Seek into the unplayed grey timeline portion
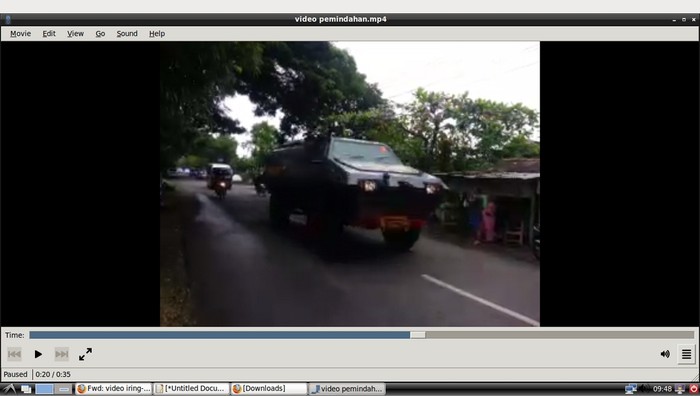Screen dimensions: 700x396 coord(559,335)
